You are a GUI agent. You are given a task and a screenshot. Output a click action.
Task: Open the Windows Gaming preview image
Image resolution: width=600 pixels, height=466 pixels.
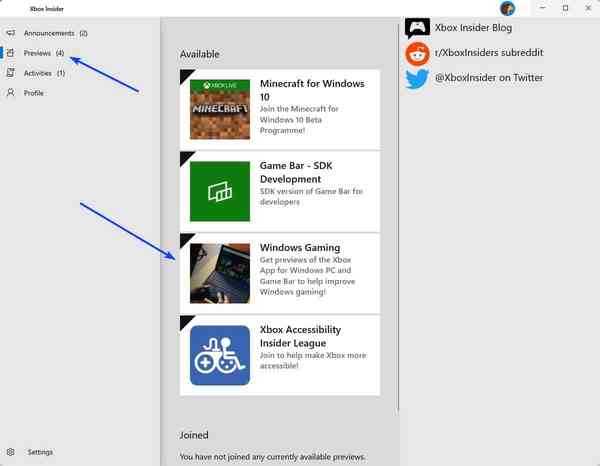(x=220, y=273)
